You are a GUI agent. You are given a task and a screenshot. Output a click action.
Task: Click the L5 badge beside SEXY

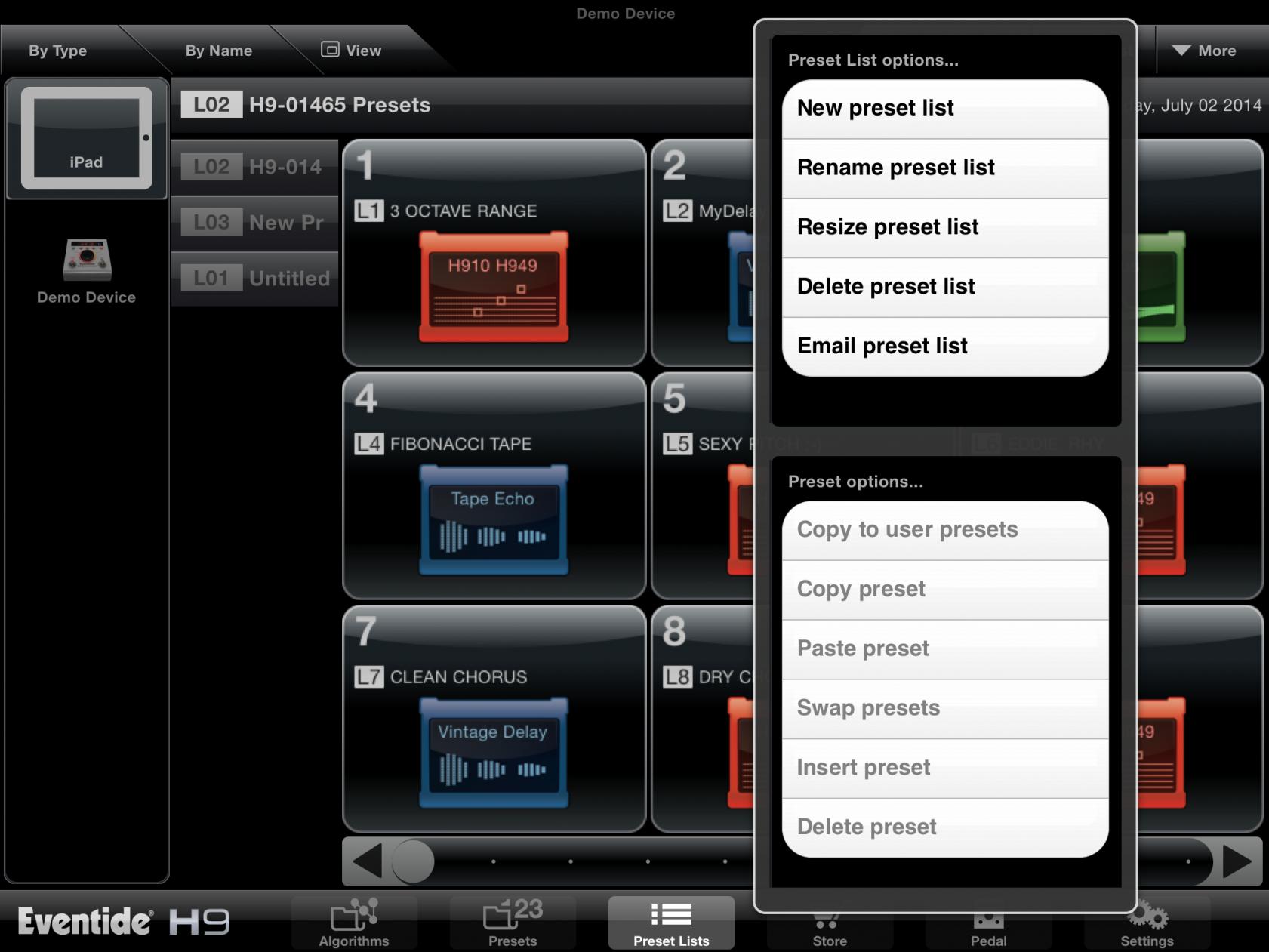(678, 444)
